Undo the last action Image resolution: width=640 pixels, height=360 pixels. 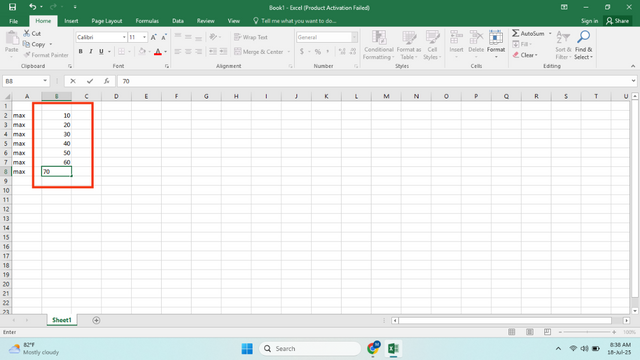click(32, 7)
